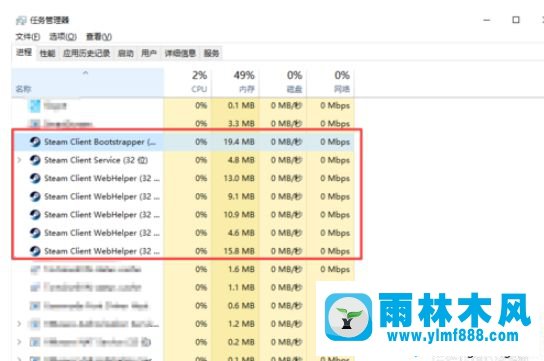Click the 13.0 MB memory cell
Screen dimensions: 544x361
[x=235, y=178]
